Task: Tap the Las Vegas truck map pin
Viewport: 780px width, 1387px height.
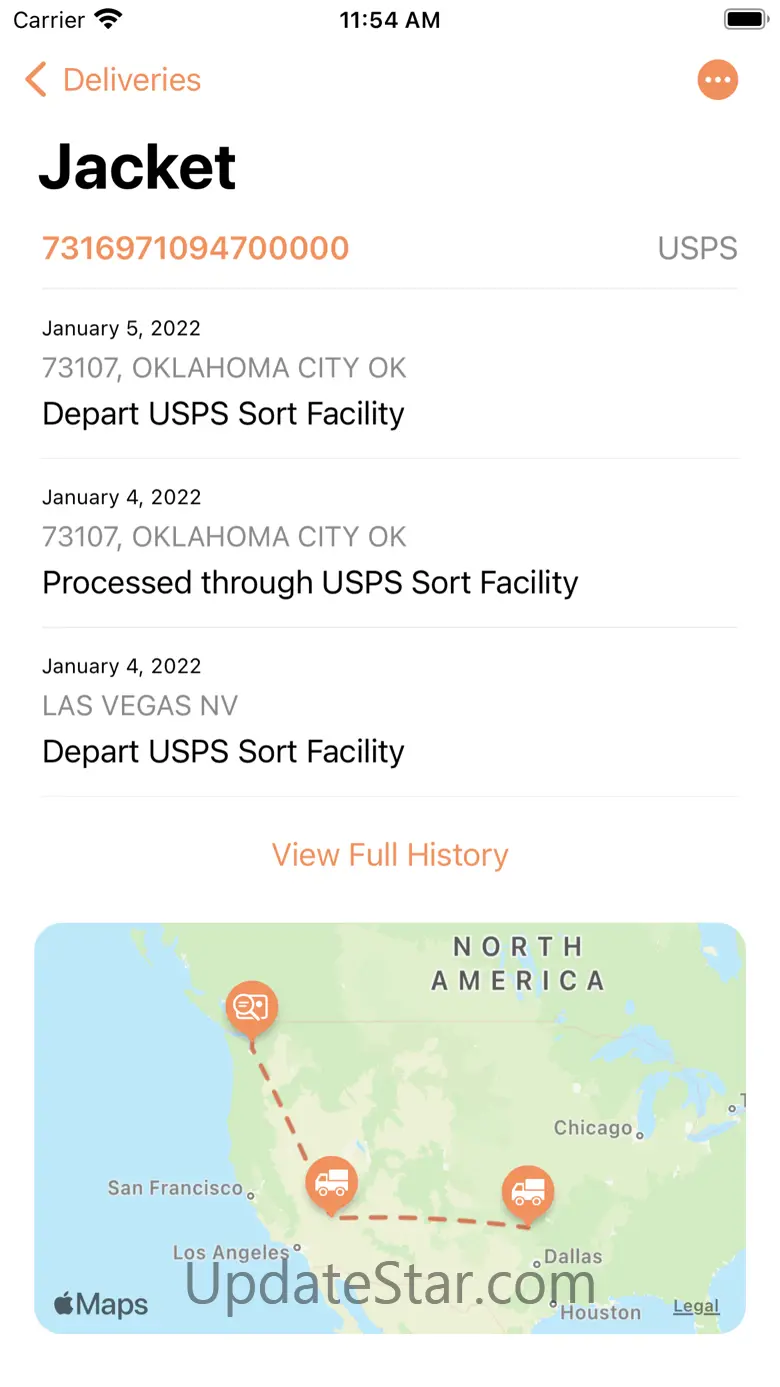Action: tap(331, 1185)
